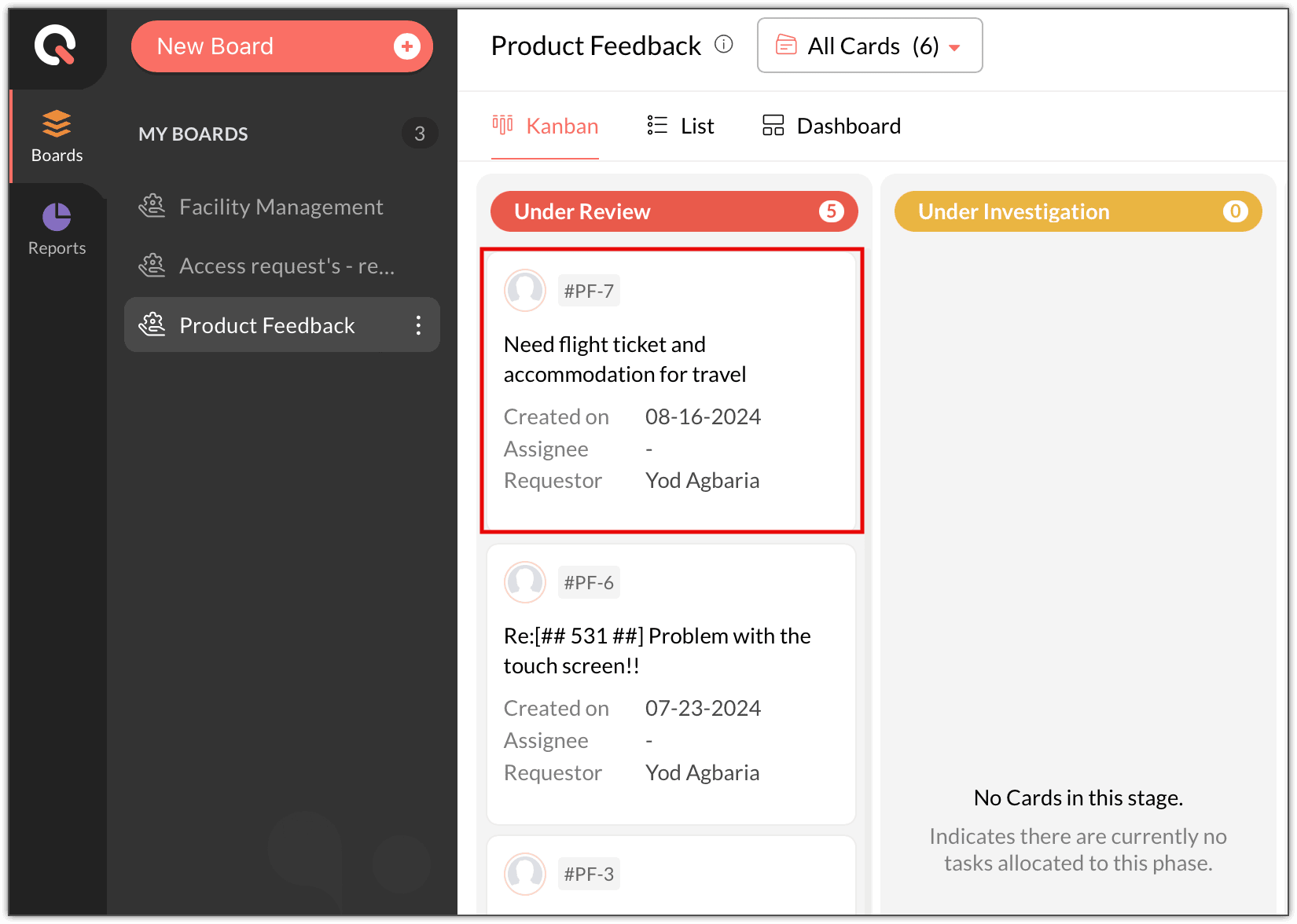Open the Access request's board
The width and height of the screenshot is (1297, 924).
[286, 266]
